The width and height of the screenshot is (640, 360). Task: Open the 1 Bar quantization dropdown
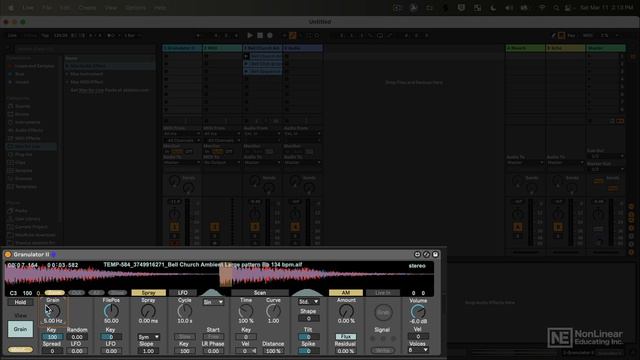(132, 36)
